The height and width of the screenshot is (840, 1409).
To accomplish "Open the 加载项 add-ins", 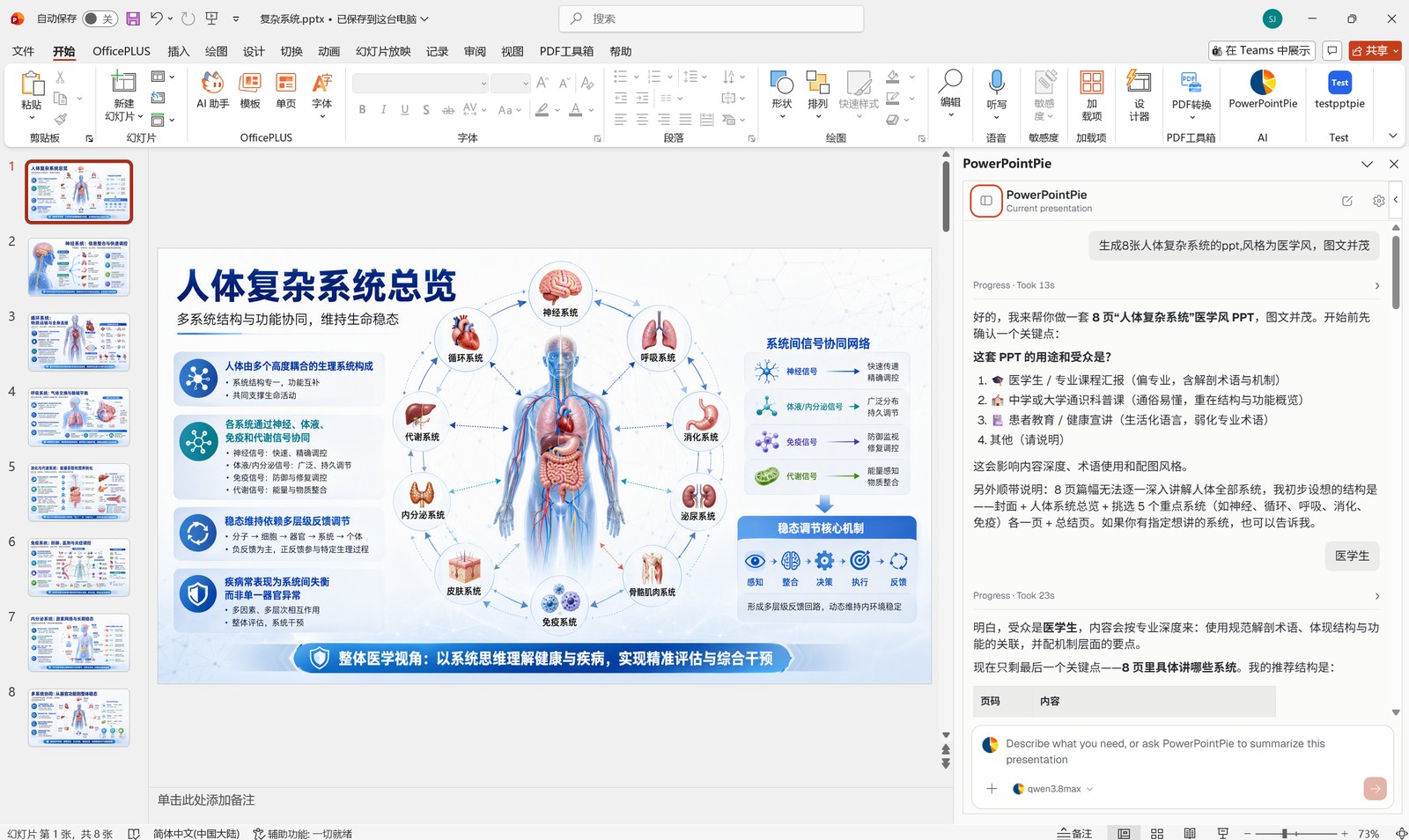I will [1091, 94].
